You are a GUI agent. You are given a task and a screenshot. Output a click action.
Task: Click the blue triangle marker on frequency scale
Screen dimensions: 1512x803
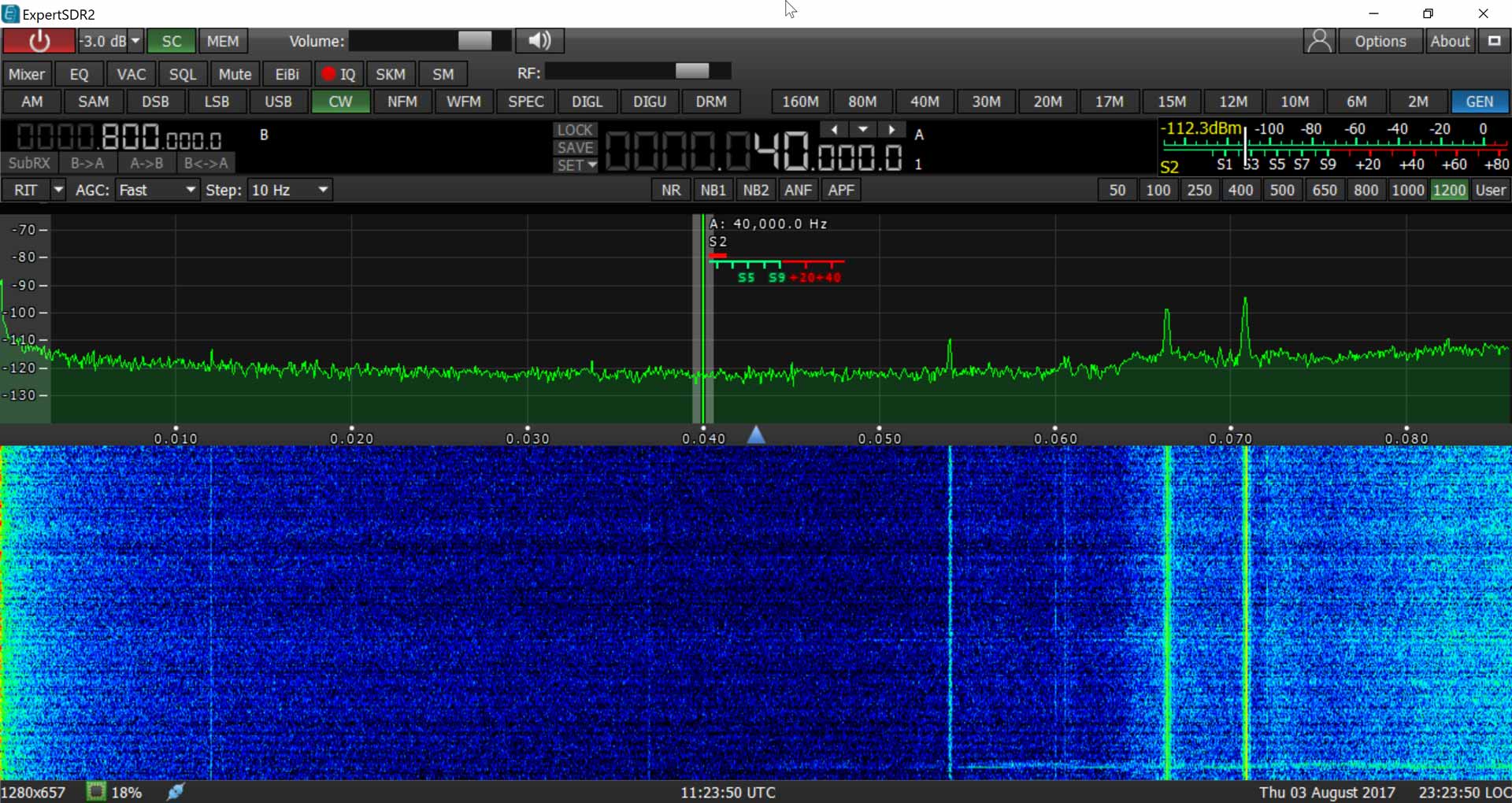point(756,435)
